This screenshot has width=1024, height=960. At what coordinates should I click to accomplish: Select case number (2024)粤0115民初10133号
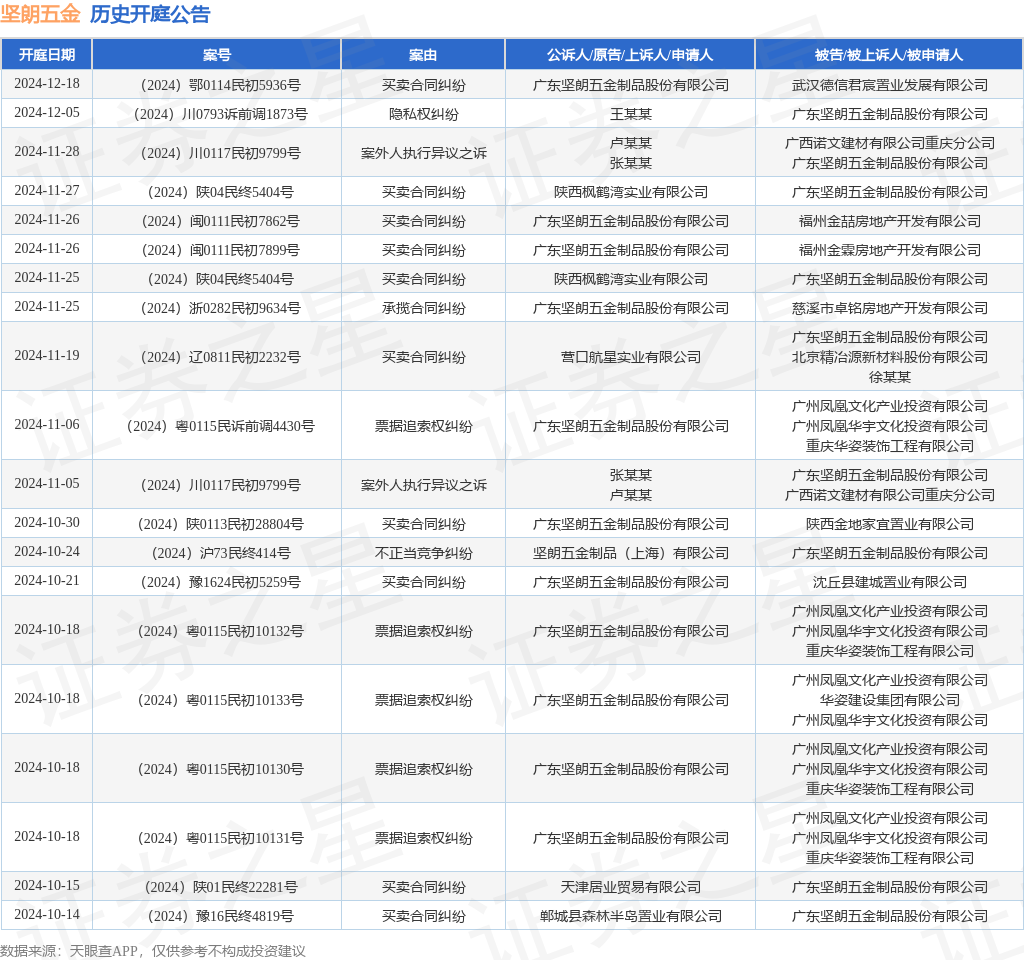pos(220,699)
